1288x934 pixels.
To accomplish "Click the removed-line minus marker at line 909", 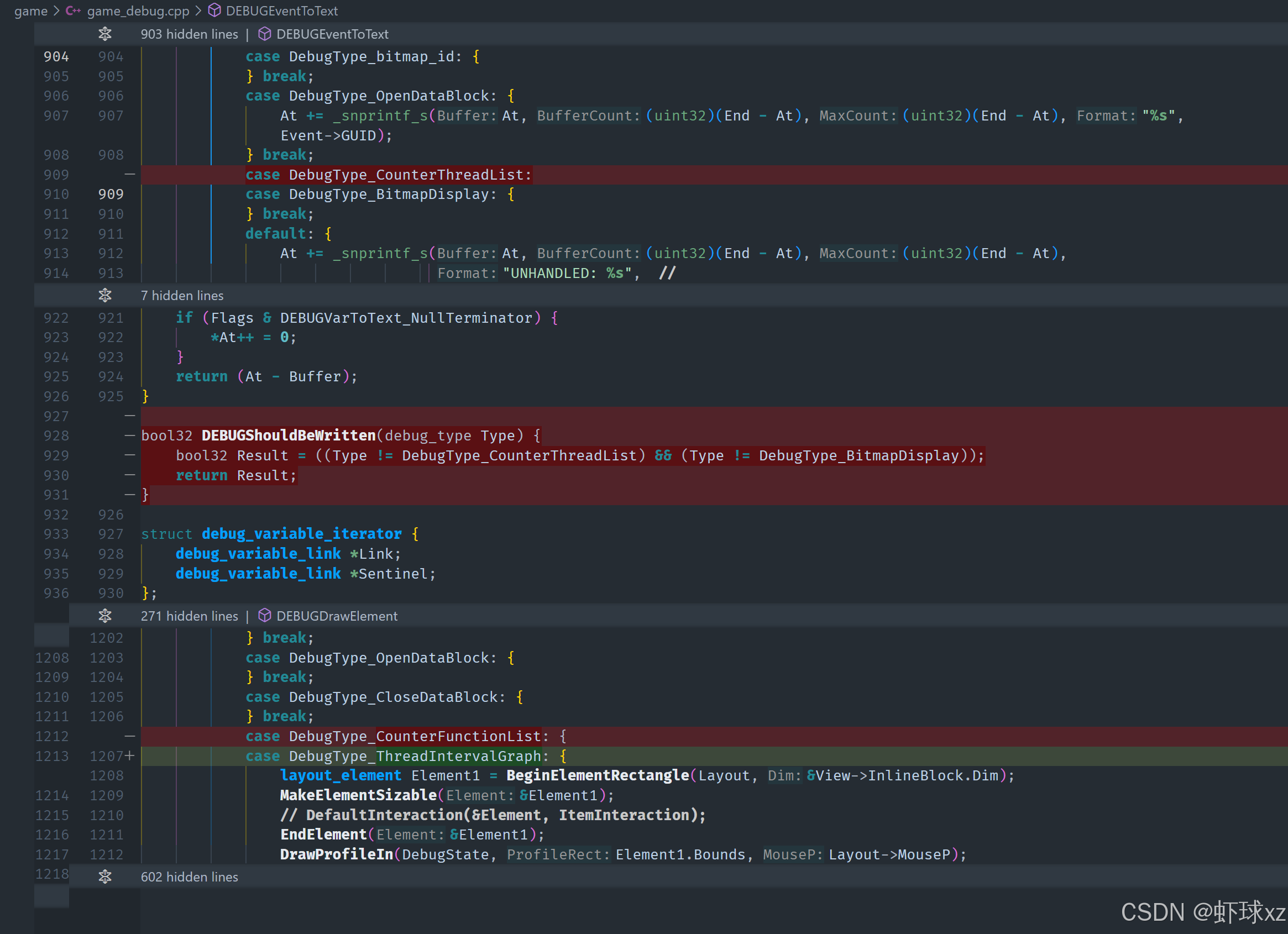I will coord(130,174).
